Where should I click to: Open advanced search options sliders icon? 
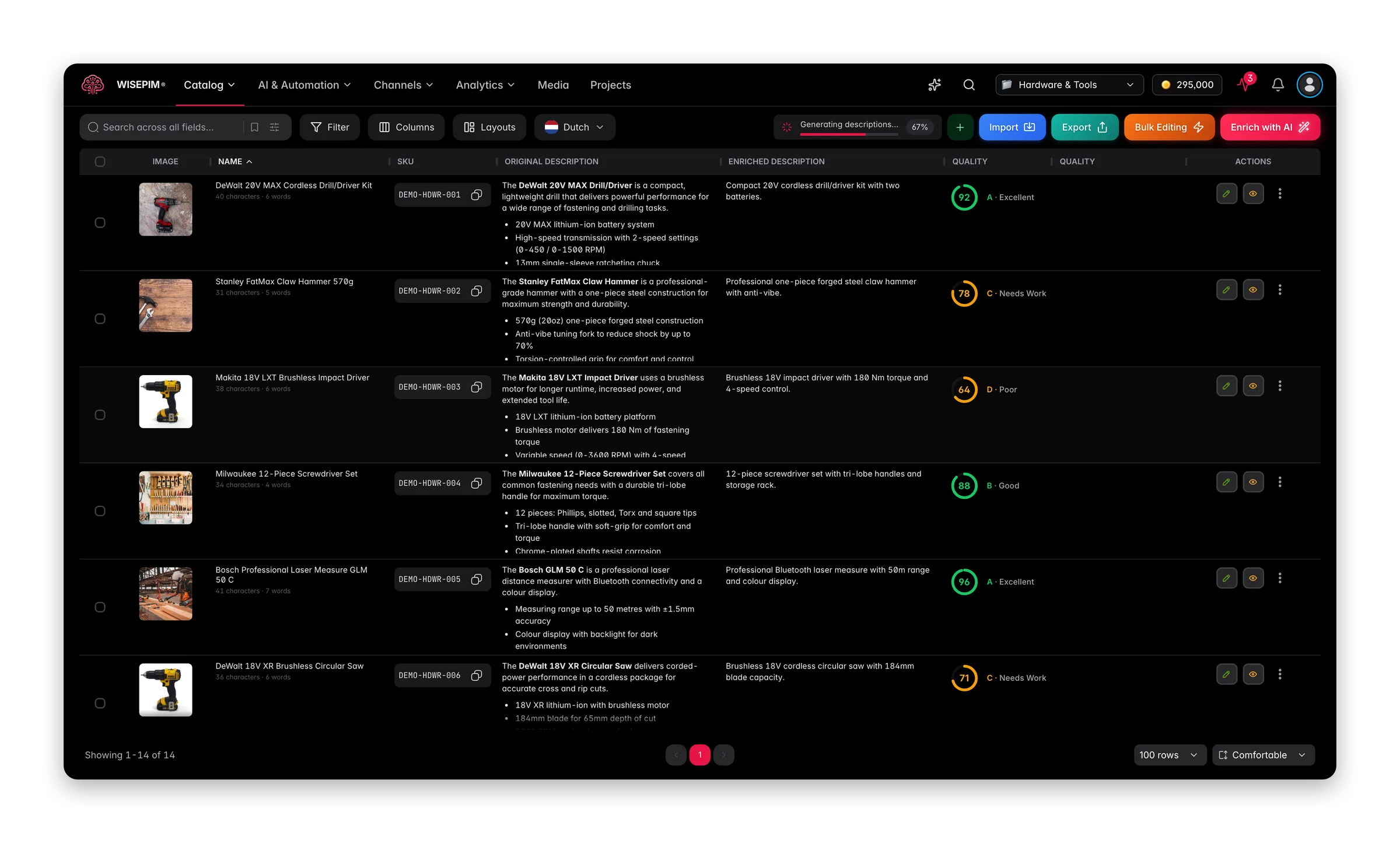click(274, 127)
